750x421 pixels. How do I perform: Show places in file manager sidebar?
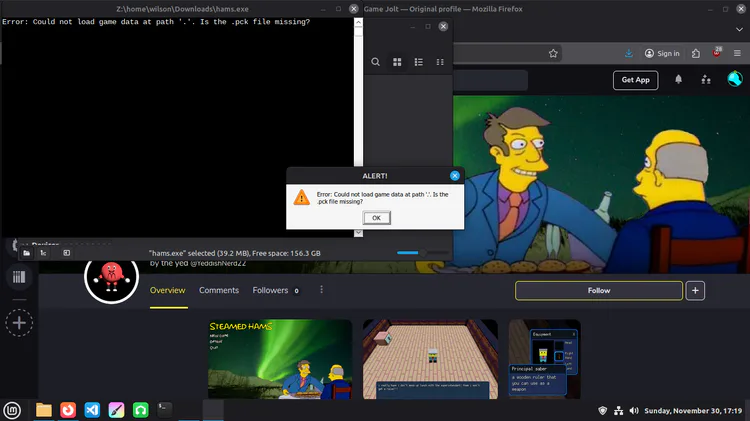click(x=27, y=253)
